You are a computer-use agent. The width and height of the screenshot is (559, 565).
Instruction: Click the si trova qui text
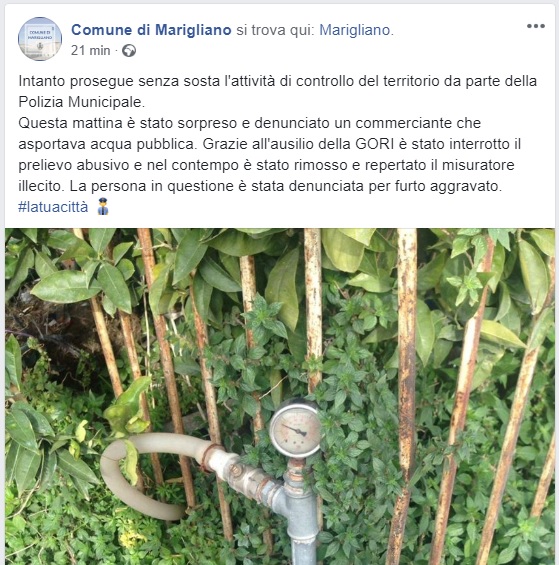[275, 30]
